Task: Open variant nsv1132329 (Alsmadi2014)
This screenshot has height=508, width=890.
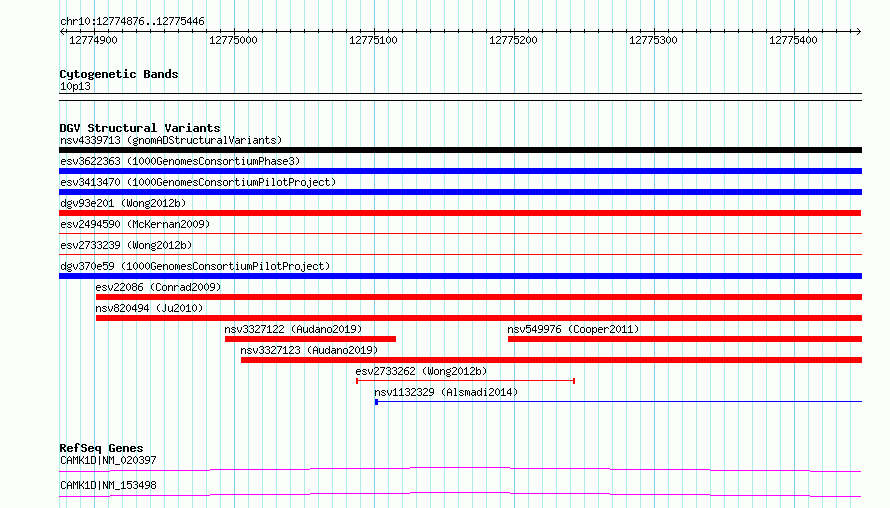Action: point(446,392)
